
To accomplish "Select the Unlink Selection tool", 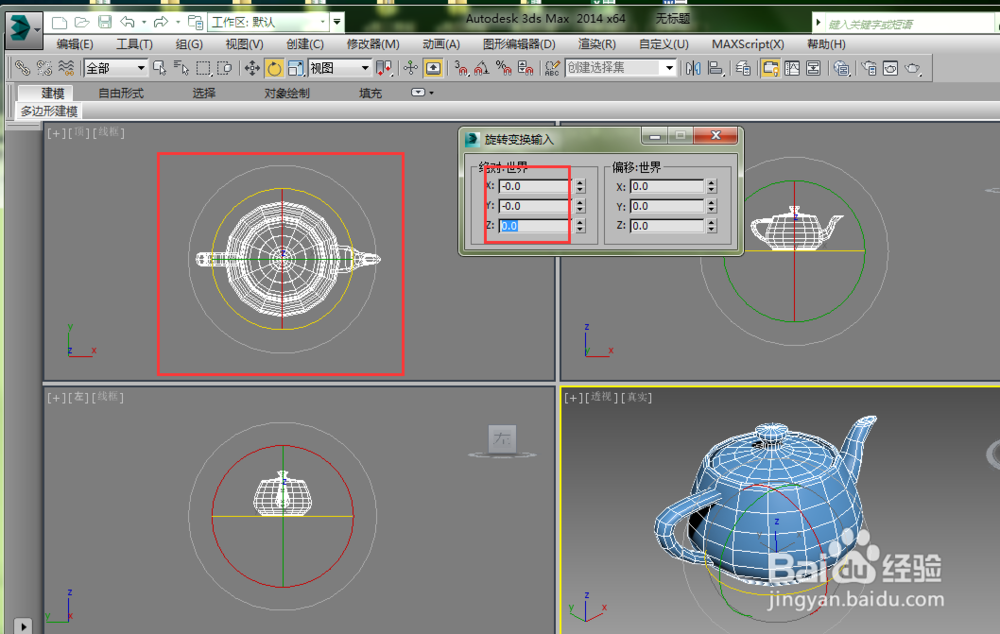I will (x=44, y=68).
